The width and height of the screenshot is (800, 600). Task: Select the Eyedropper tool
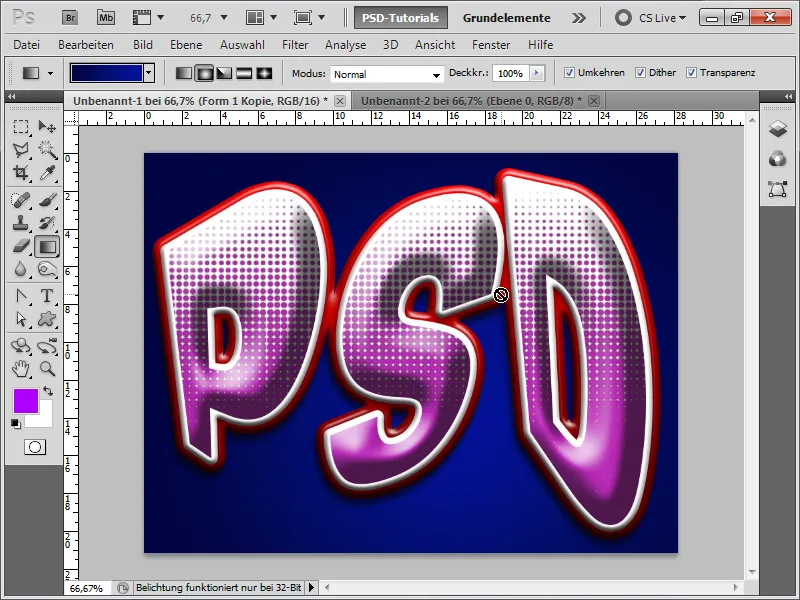coord(47,173)
